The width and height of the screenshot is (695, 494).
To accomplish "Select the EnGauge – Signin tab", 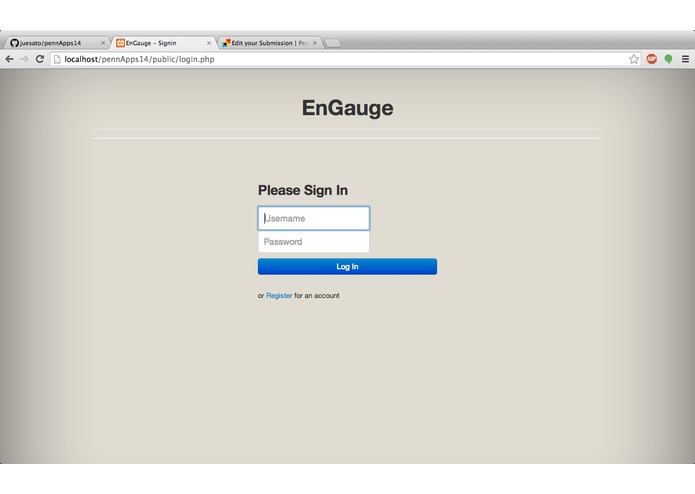I will [162, 43].
